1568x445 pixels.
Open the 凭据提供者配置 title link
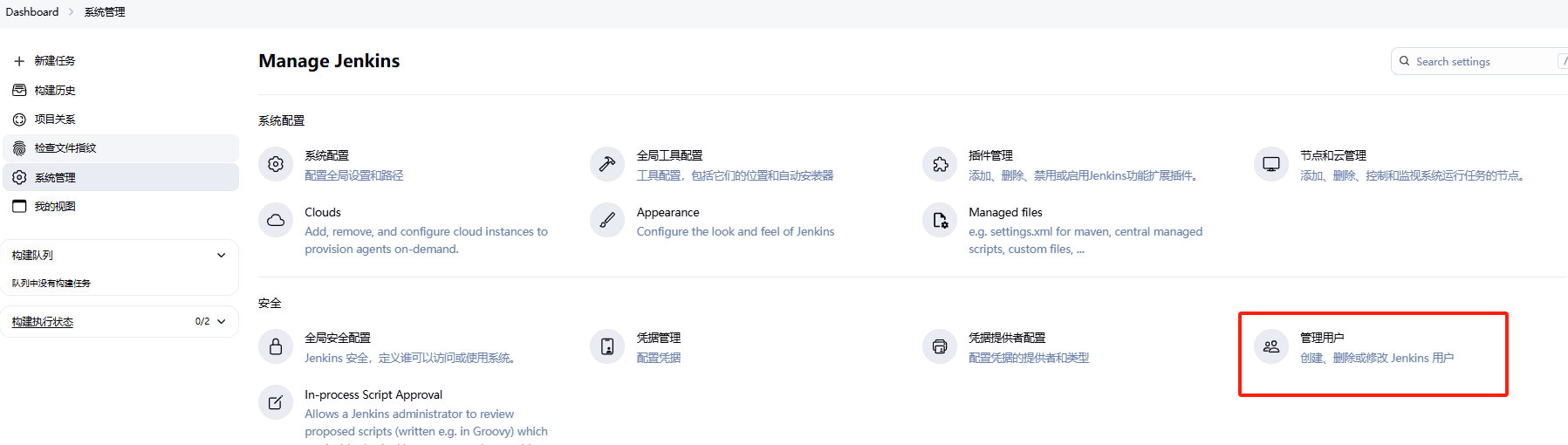coord(1007,338)
